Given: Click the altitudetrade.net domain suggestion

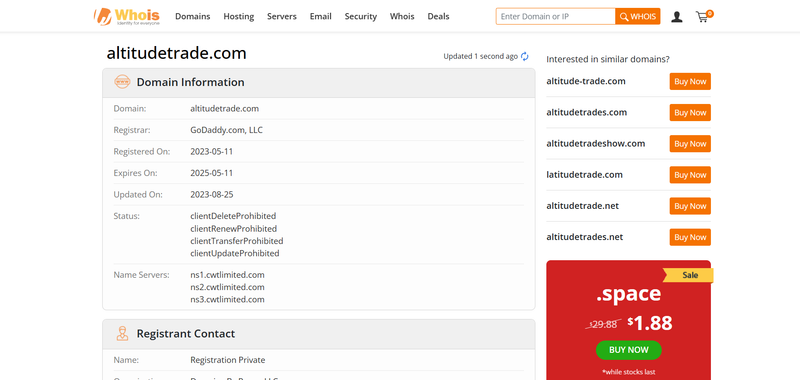Looking at the screenshot, I should point(583,206).
